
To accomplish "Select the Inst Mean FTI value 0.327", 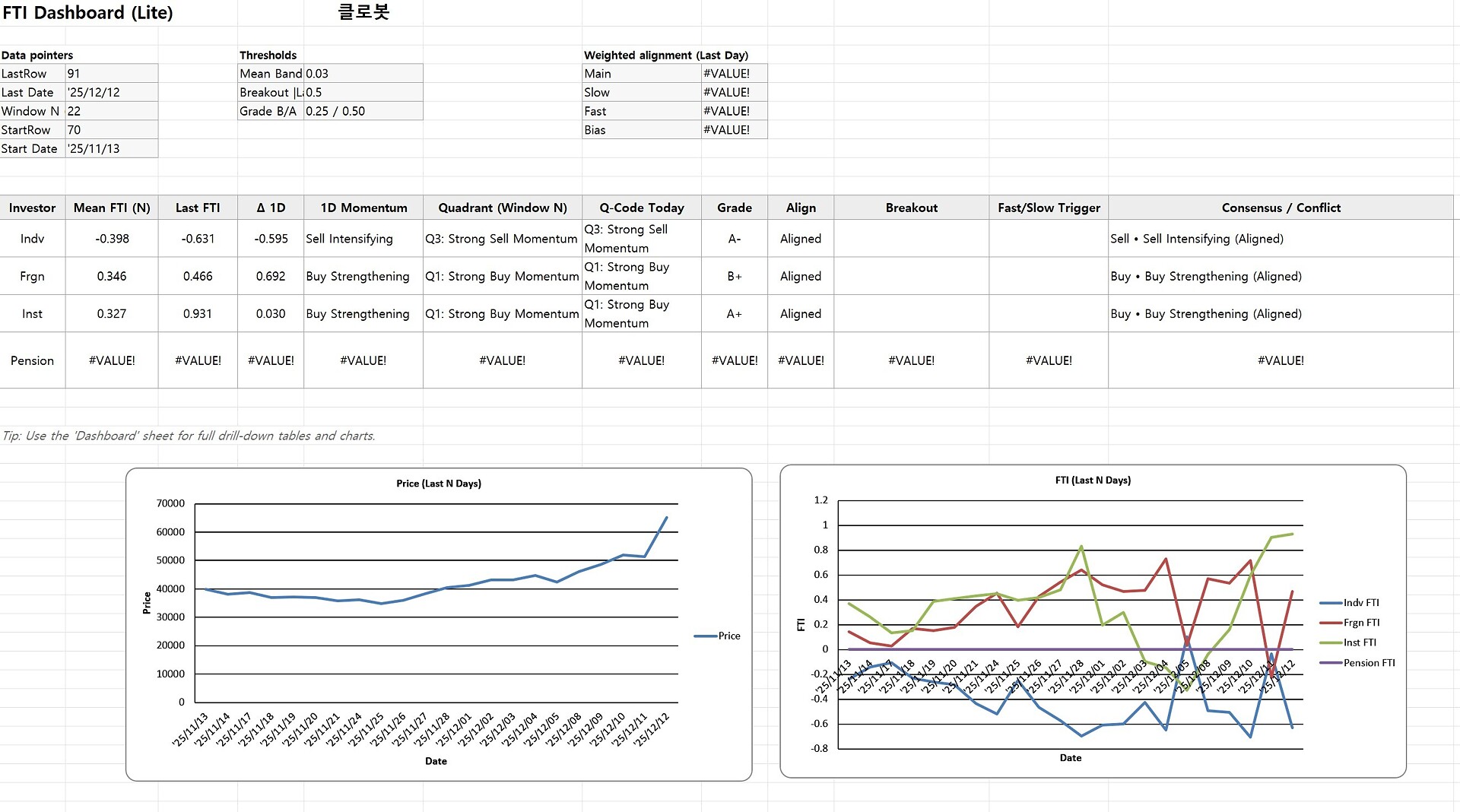I will click(112, 314).
